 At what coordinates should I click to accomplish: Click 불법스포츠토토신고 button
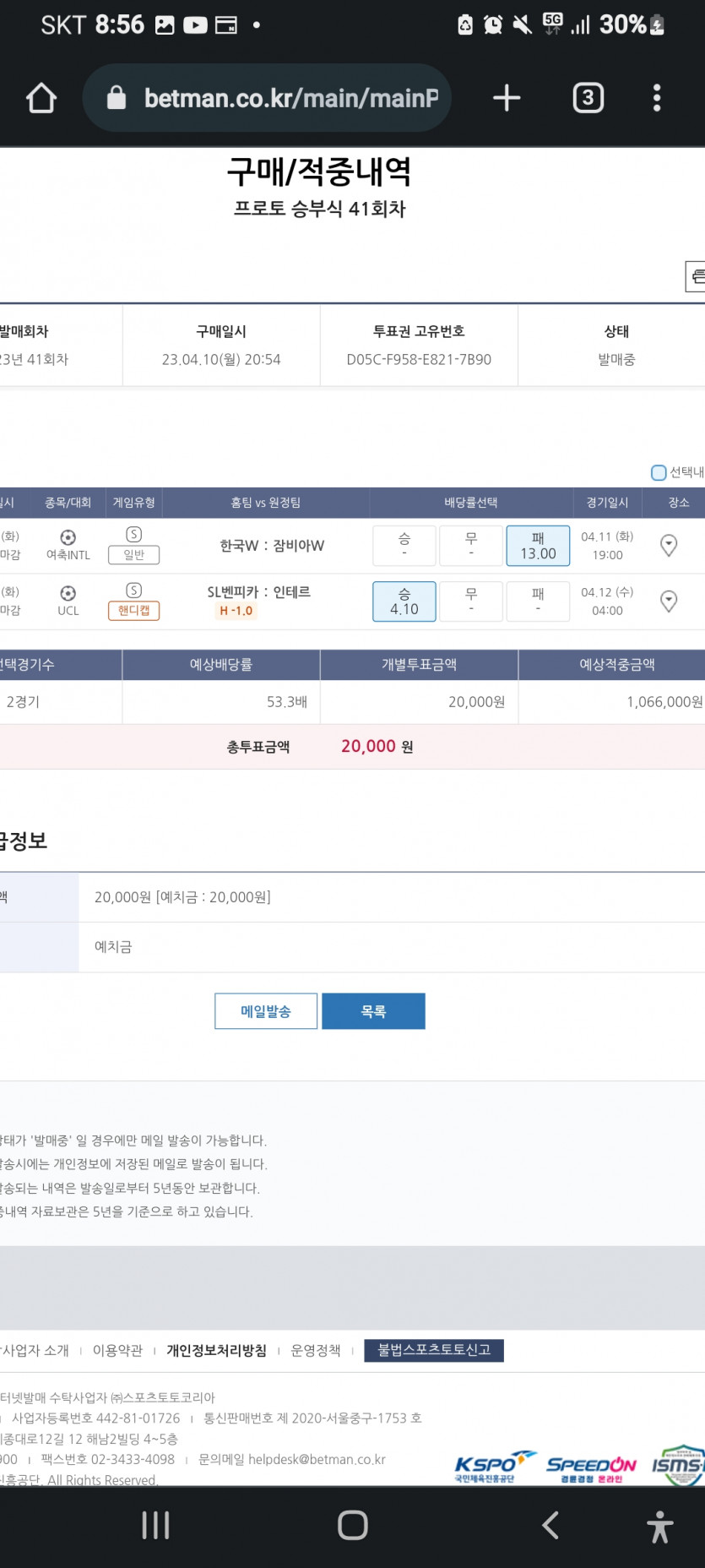click(434, 1350)
